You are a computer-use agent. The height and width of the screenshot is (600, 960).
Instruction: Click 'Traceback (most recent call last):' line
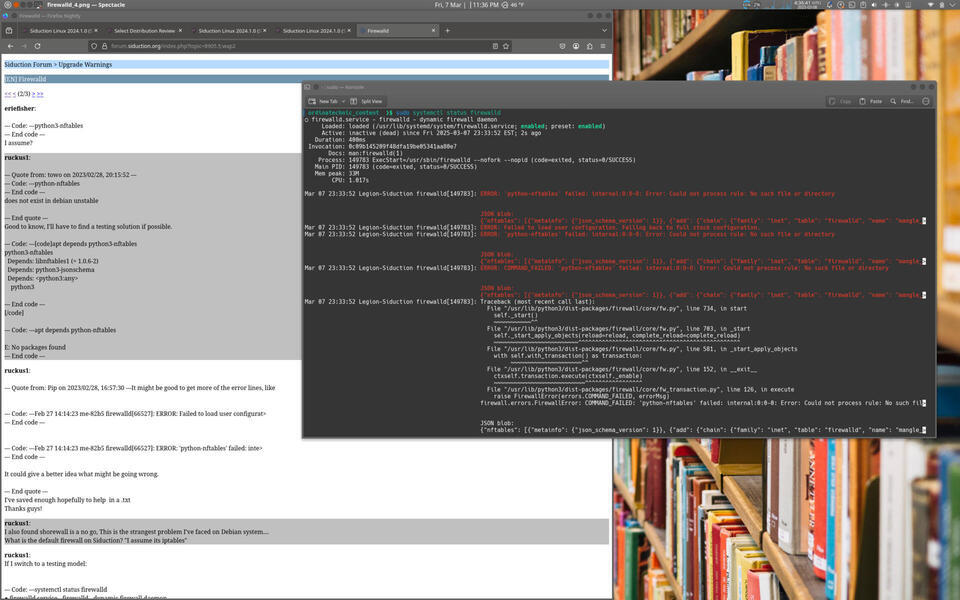pos(537,302)
